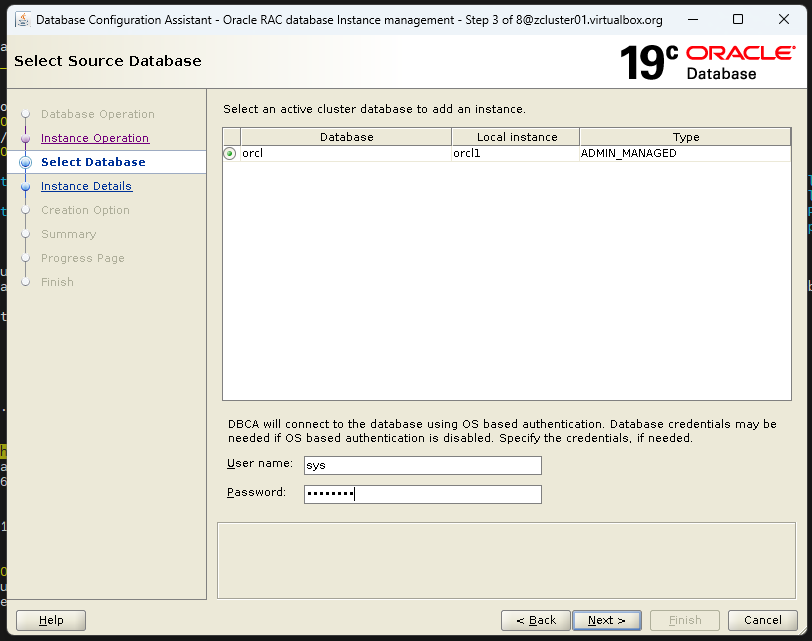Click the Oracle 19c Database logo
The image size is (812, 641).
707,62
